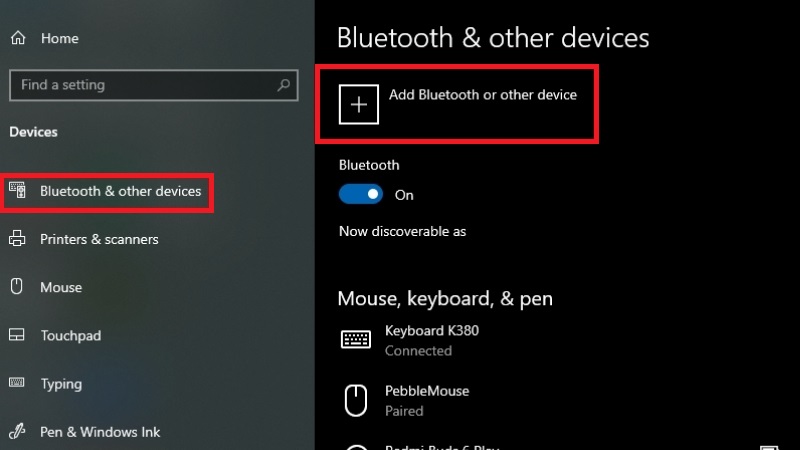
Task: Turn off the Bluetooth toggle
Action: [361, 194]
